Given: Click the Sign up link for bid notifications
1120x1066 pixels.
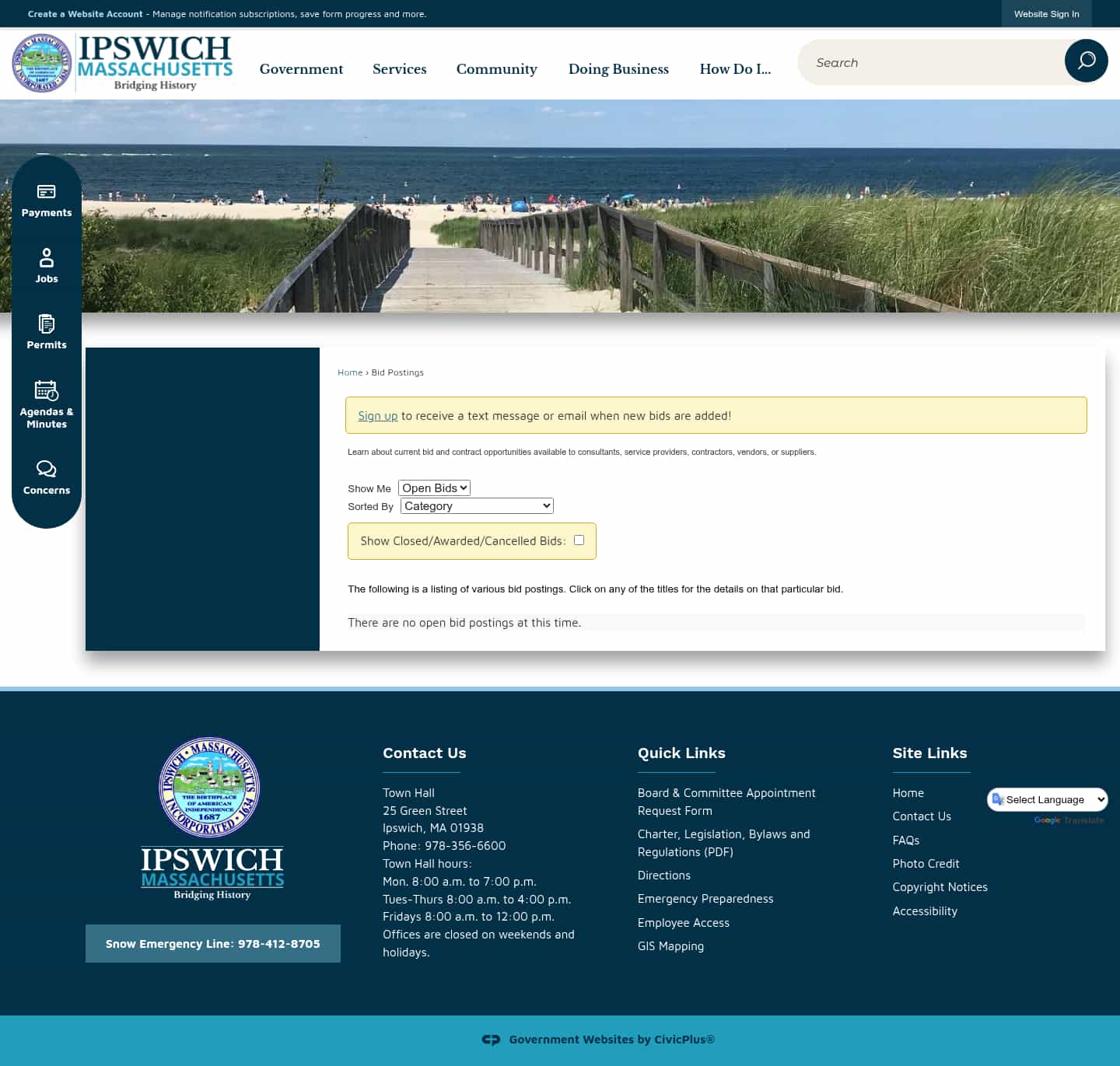Looking at the screenshot, I should coord(377,415).
